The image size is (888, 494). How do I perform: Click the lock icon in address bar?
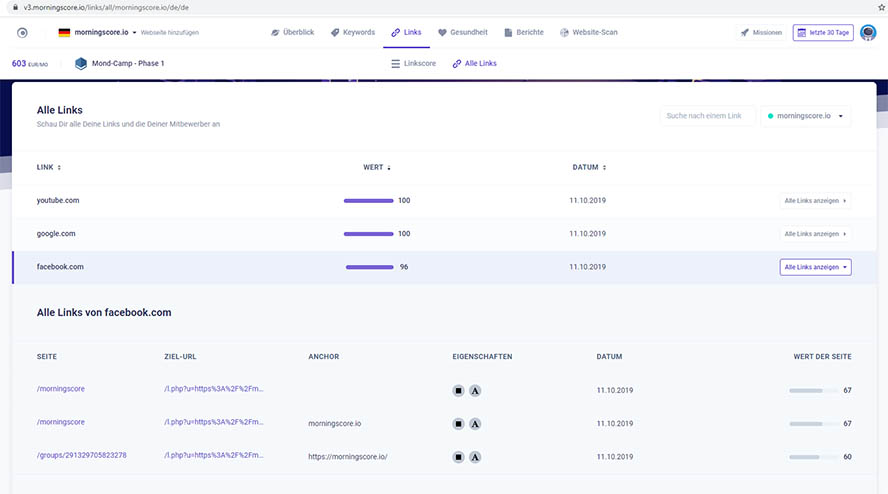15,7
